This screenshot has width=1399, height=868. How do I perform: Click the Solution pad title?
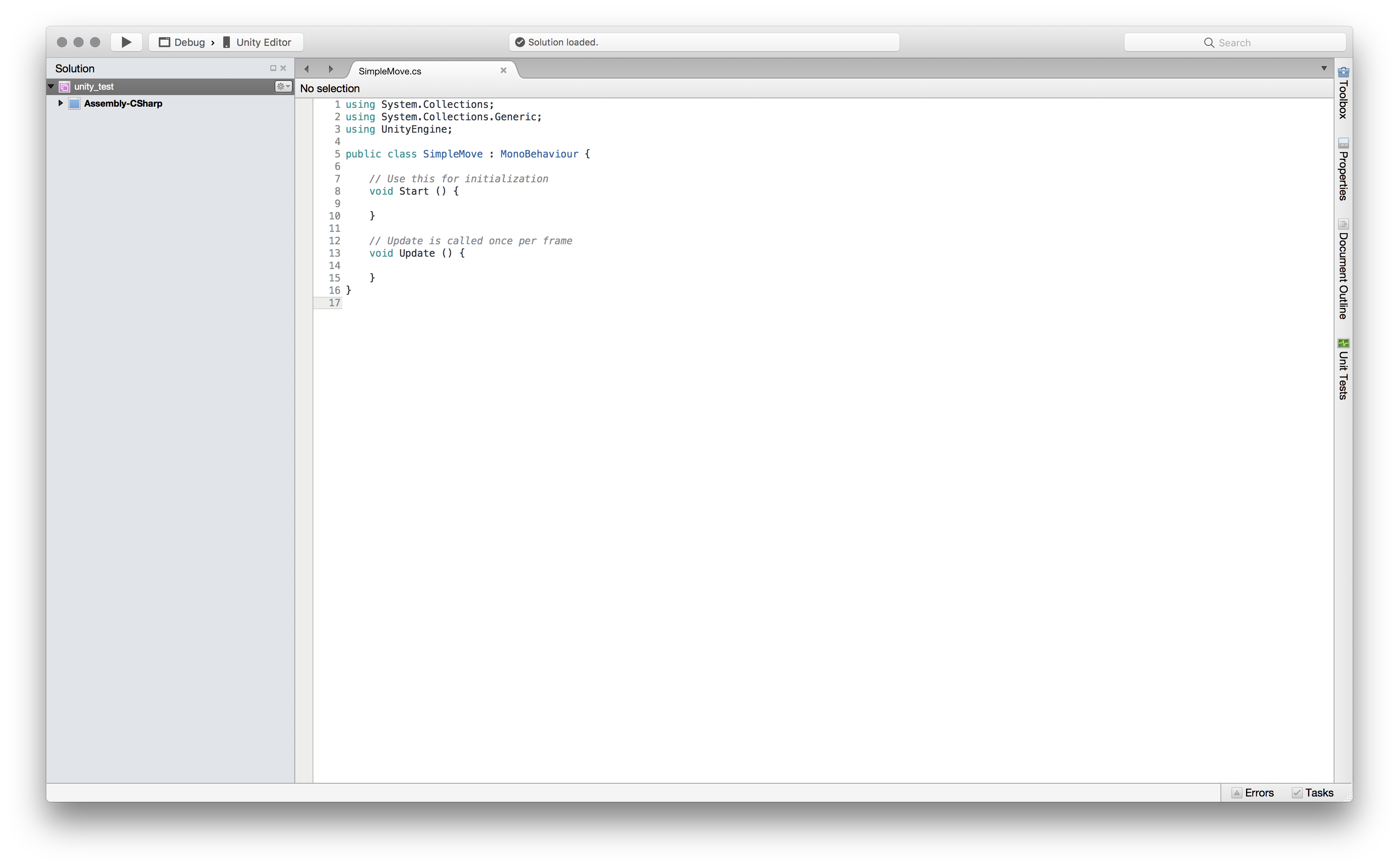(x=75, y=68)
